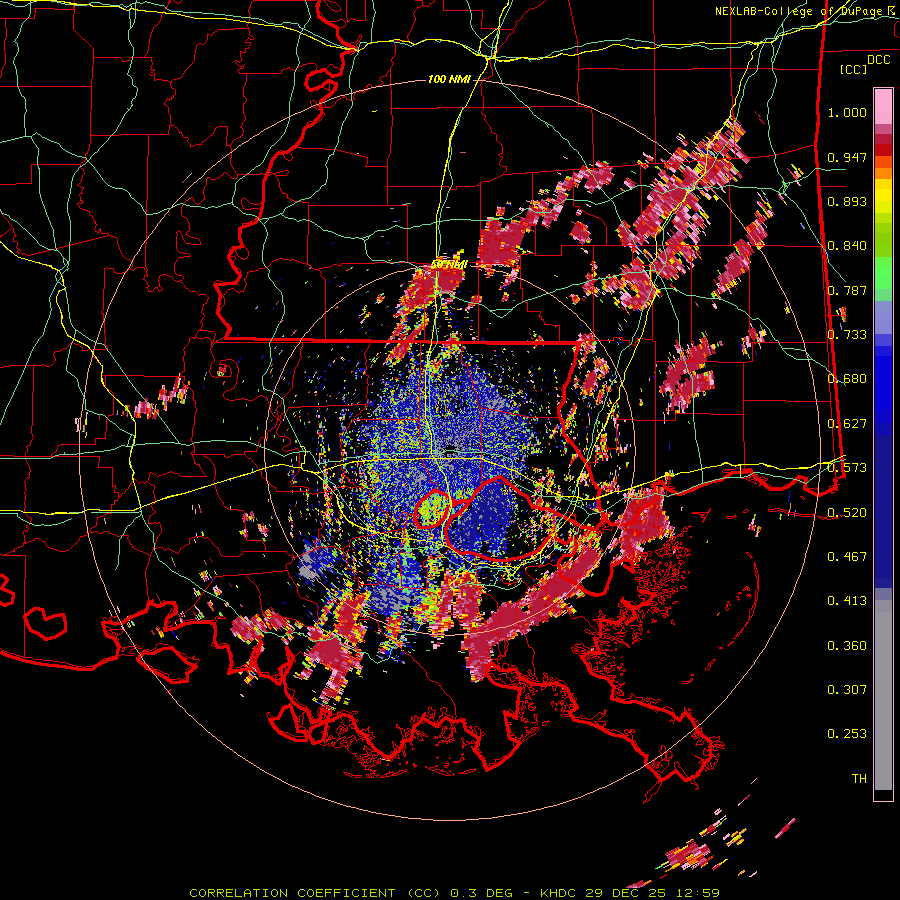Click the 0.3 DEG elevation text
The width and height of the screenshot is (900, 900).
(483, 893)
